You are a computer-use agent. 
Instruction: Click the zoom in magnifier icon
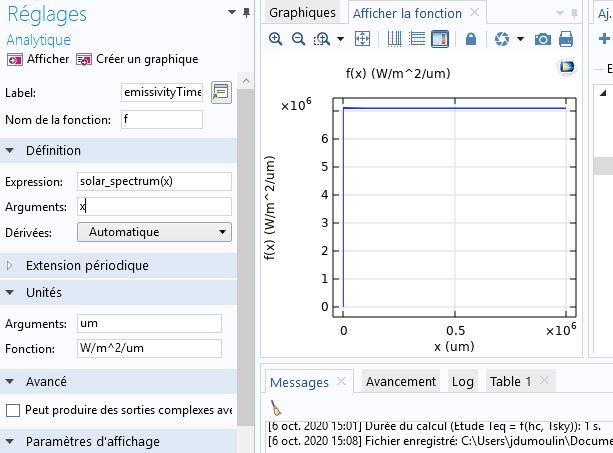(276, 39)
